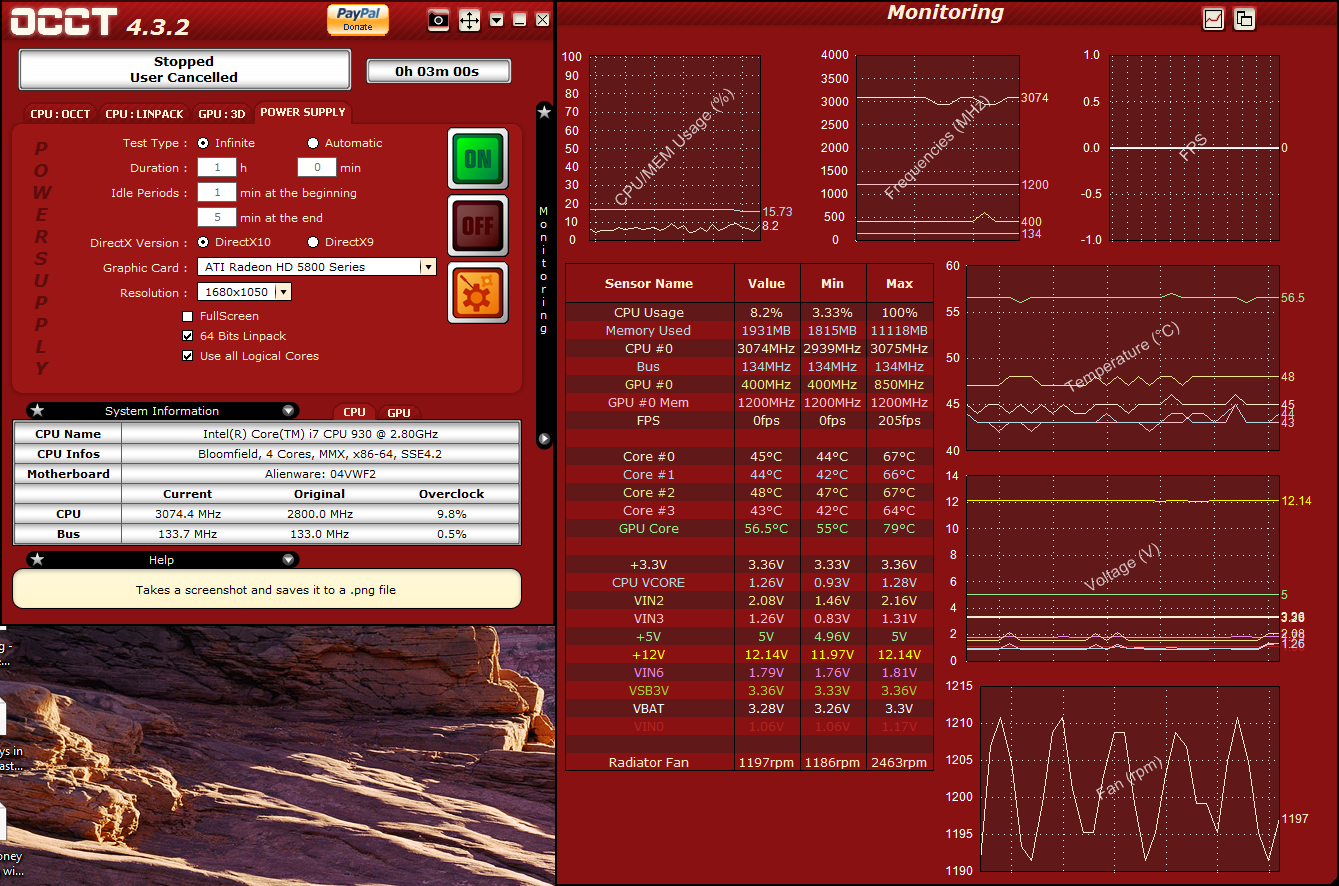This screenshot has height=886, width=1339.
Task: Collapse the Help section arrow
Action: coord(289,559)
